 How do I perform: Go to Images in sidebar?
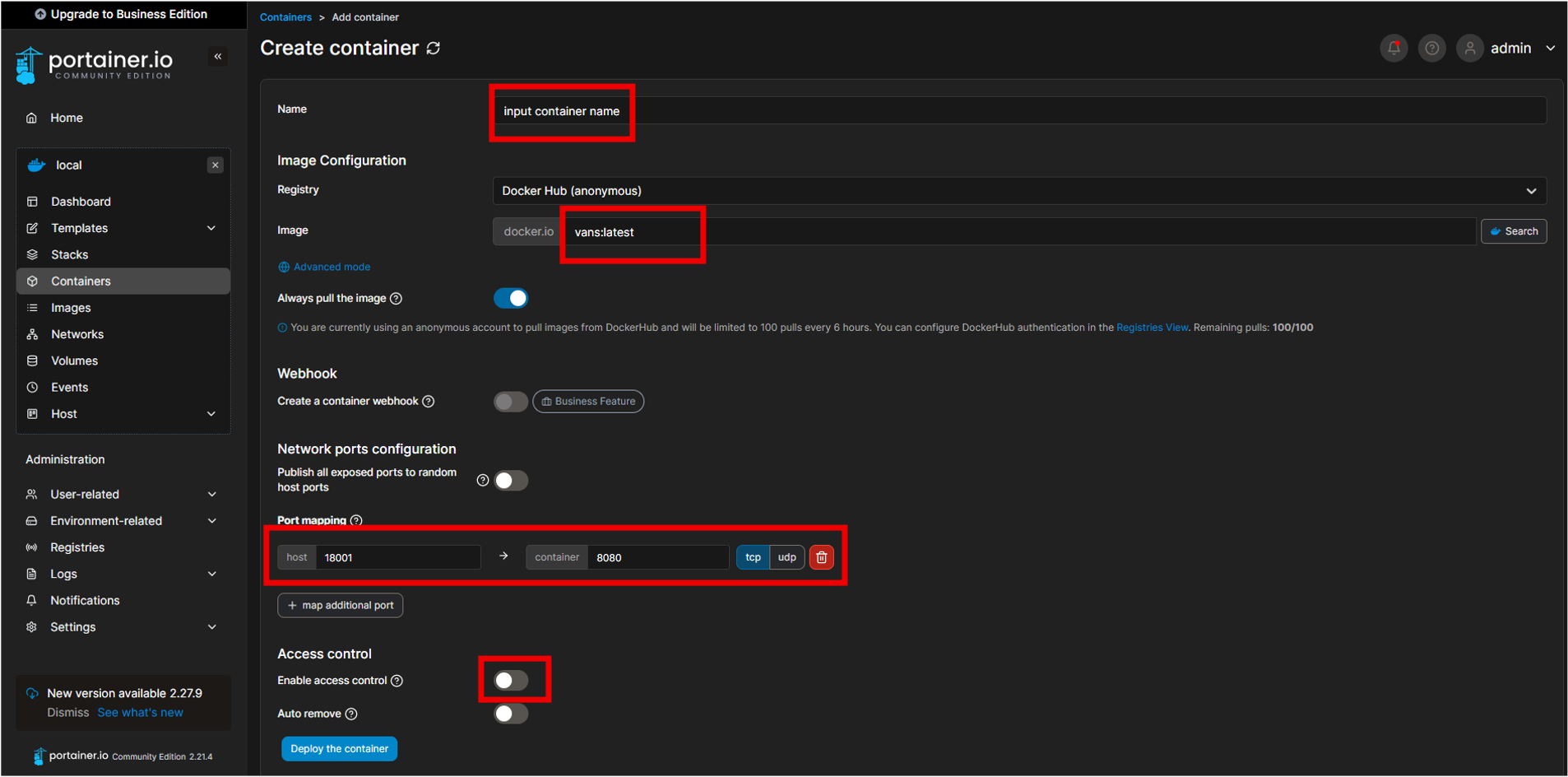[71, 308]
